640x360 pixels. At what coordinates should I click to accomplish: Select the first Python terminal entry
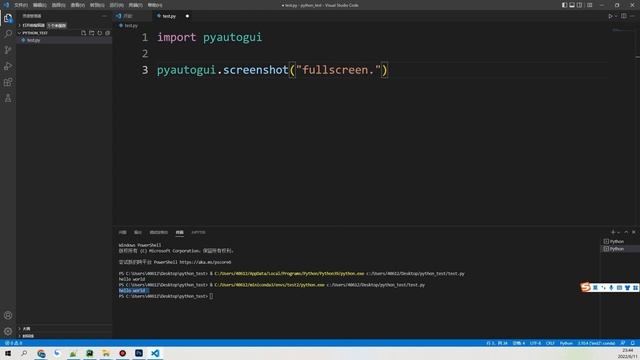tap(620, 241)
